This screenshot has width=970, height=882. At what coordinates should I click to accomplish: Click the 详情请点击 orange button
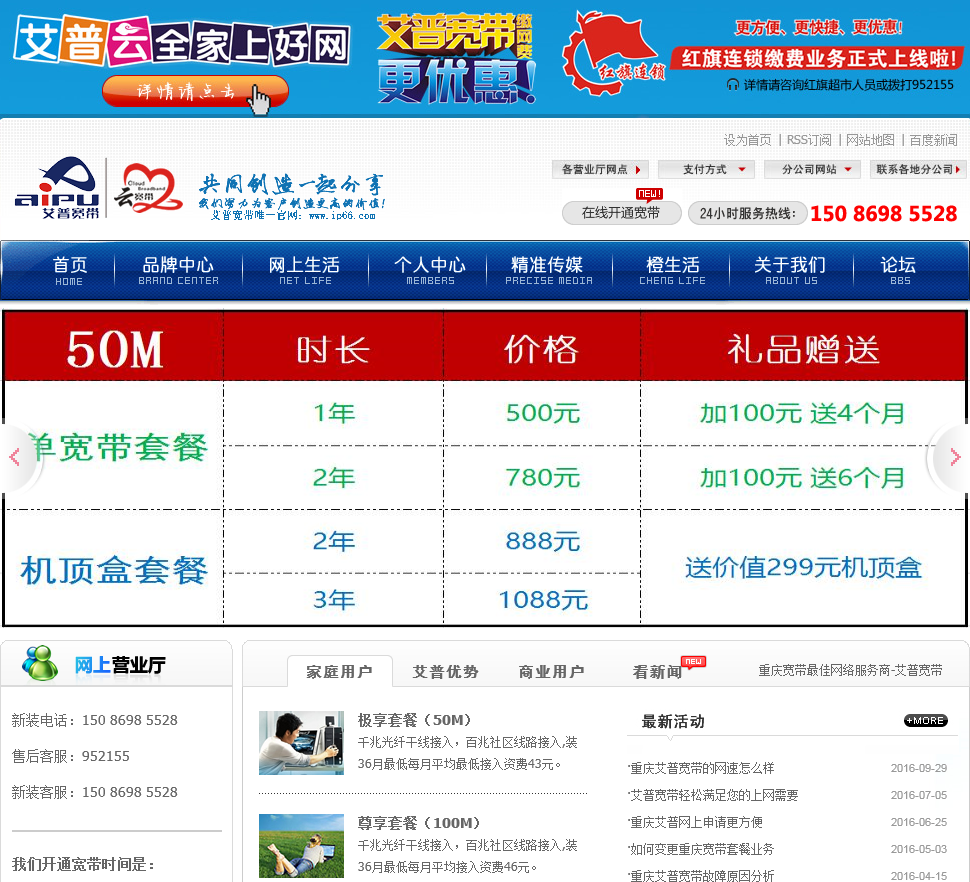[195, 92]
